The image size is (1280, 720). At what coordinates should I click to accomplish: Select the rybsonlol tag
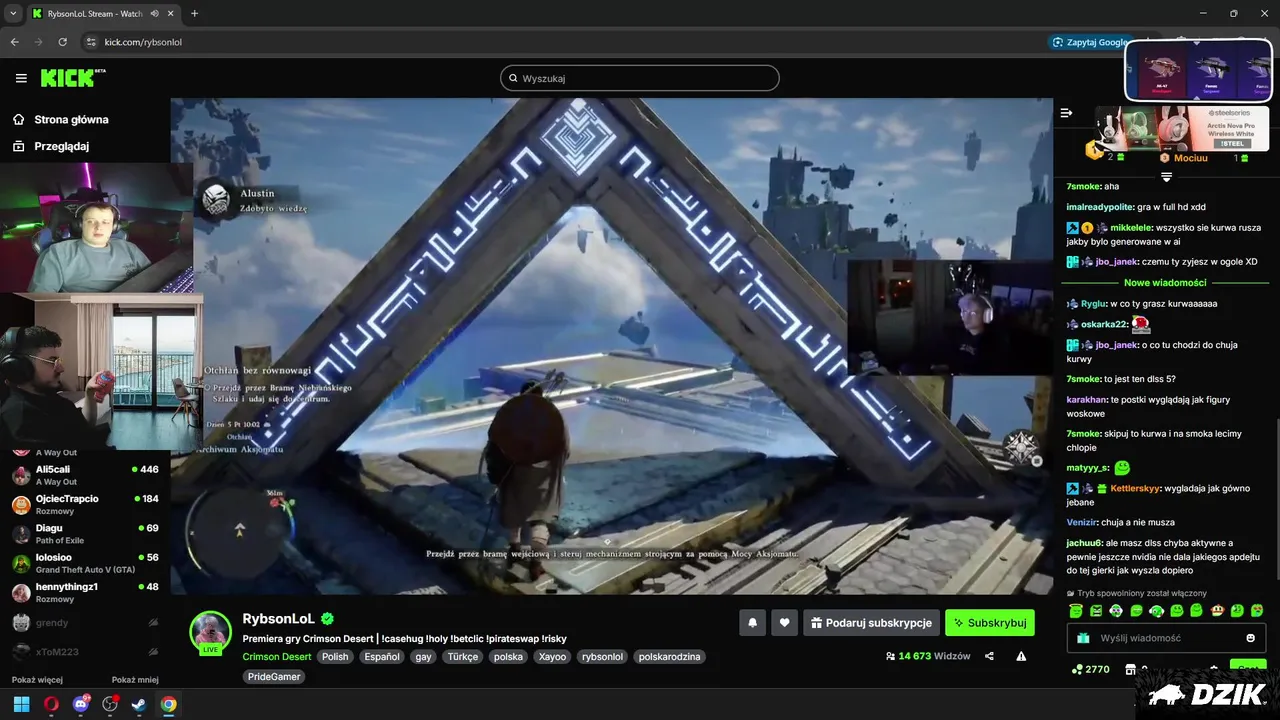[602, 657]
